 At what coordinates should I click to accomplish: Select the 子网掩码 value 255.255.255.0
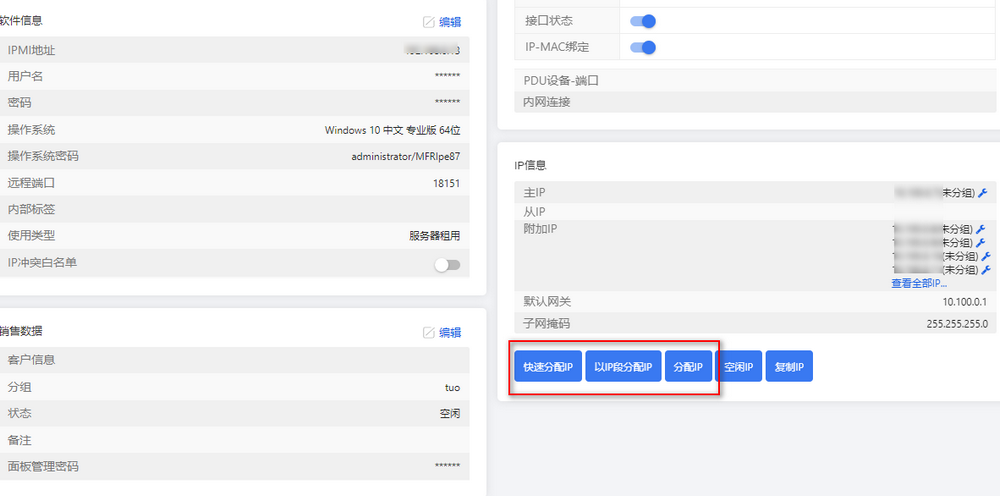(x=957, y=324)
